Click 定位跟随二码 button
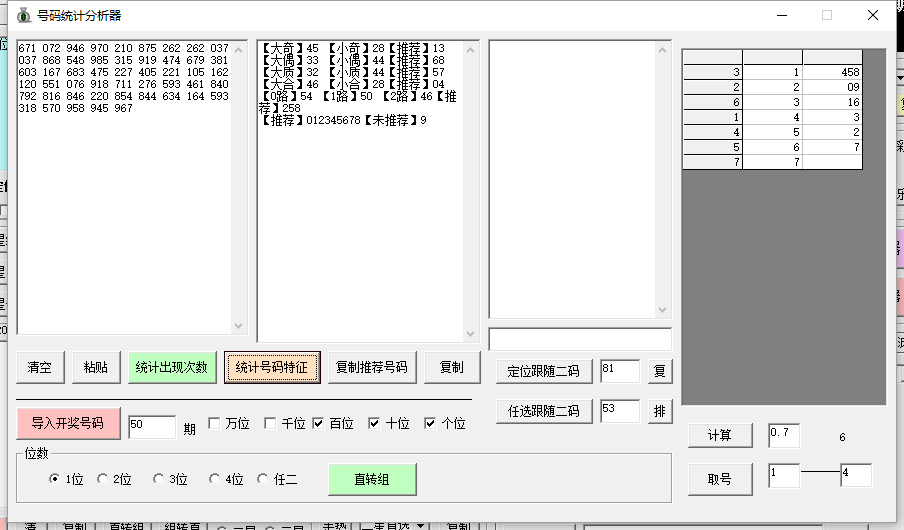The image size is (904, 530). click(543, 372)
